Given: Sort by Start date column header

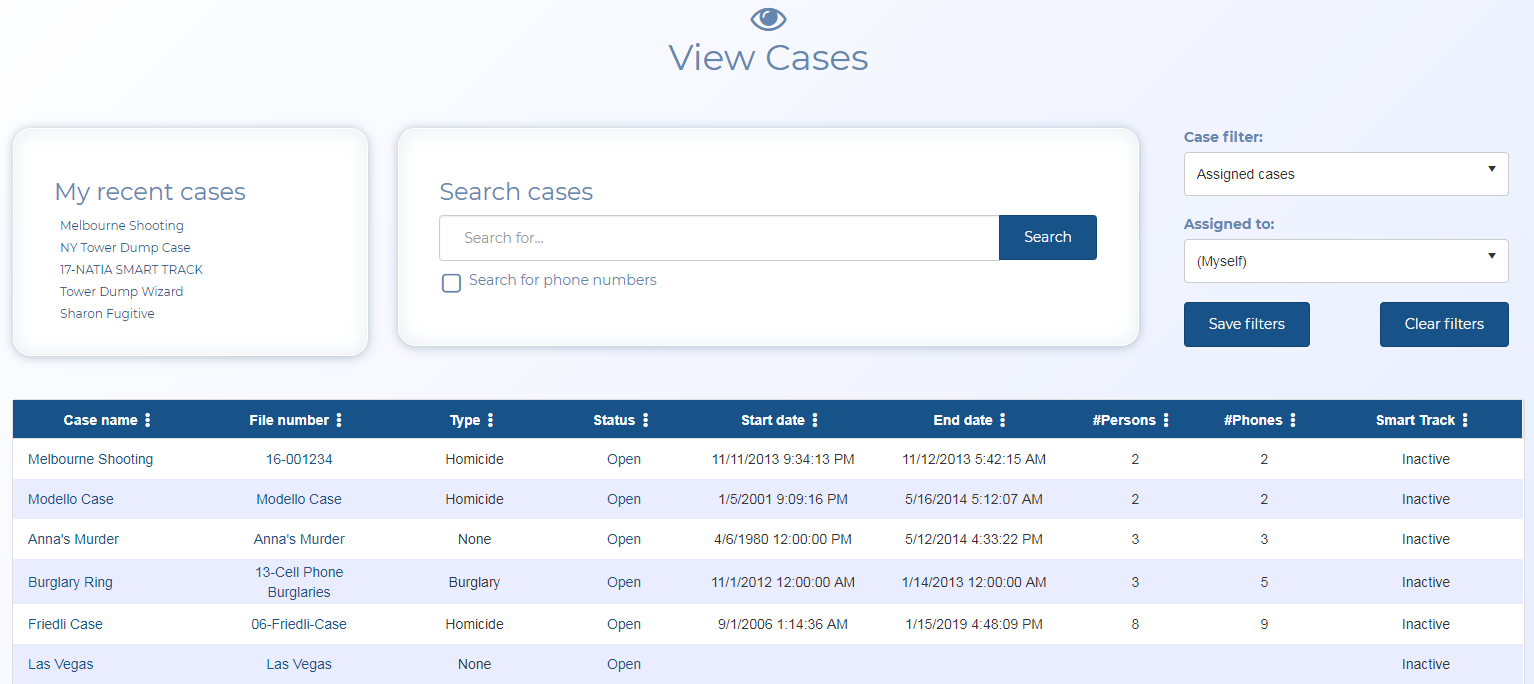Looking at the screenshot, I should coord(772,420).
